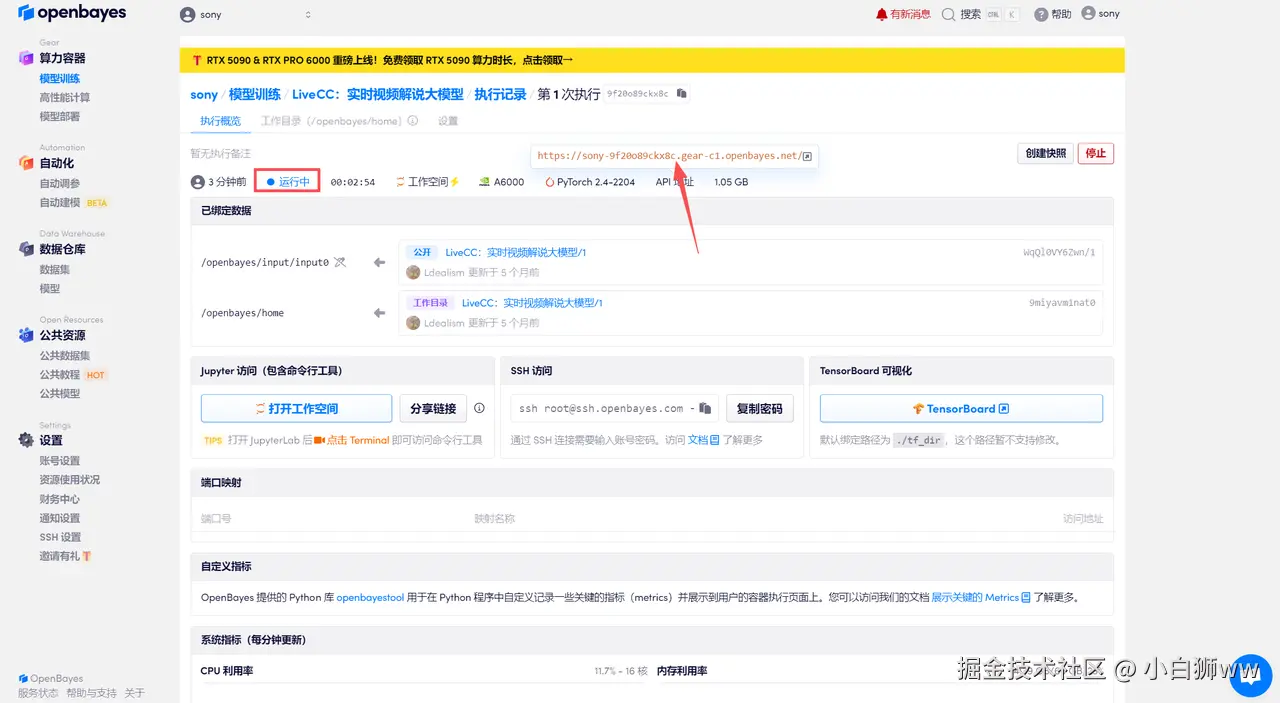Open 通知设置 in the sidebar

coord(60,517)
